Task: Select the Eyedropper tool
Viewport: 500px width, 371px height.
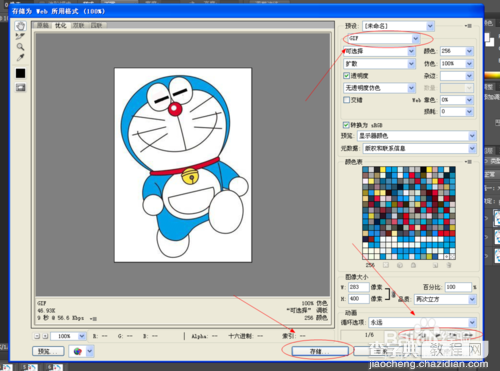Action: 20,57
